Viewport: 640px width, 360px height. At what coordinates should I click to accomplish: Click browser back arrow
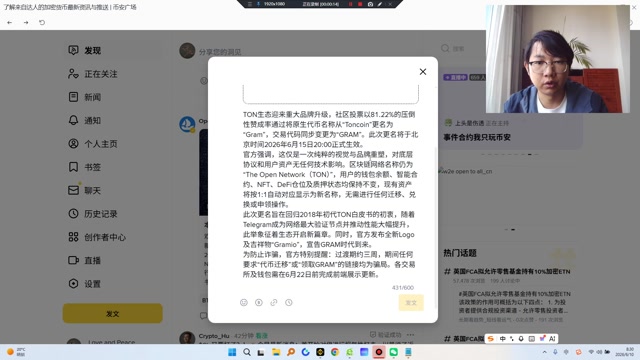[x=9, y=22]
